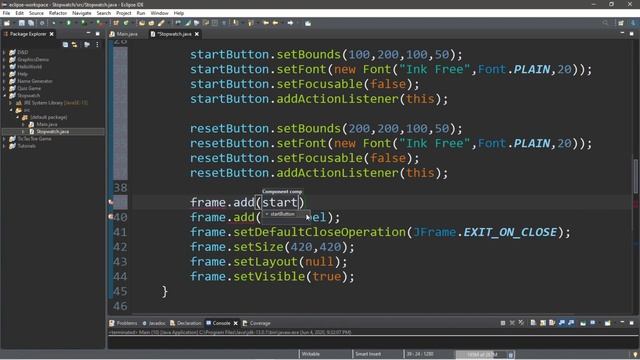Image resolution: width=640 pixels, height=360 pixels.
Task: Pick startButton from the autocomplete popup
Action: click(282, 214)
